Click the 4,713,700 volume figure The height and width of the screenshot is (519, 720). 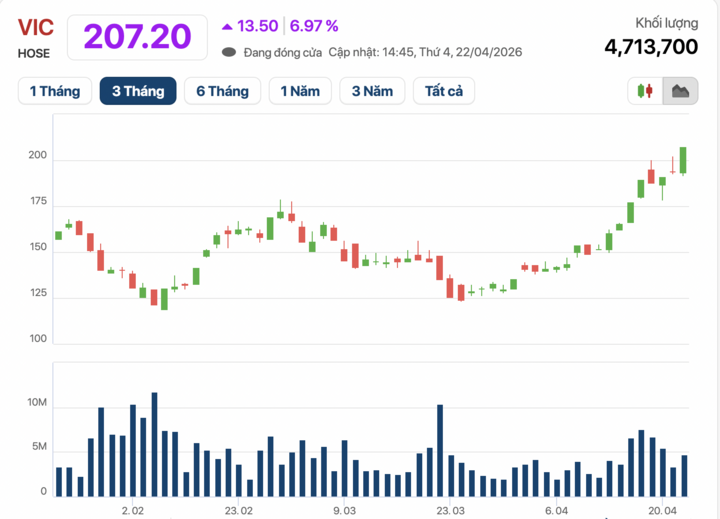point(650,46)
